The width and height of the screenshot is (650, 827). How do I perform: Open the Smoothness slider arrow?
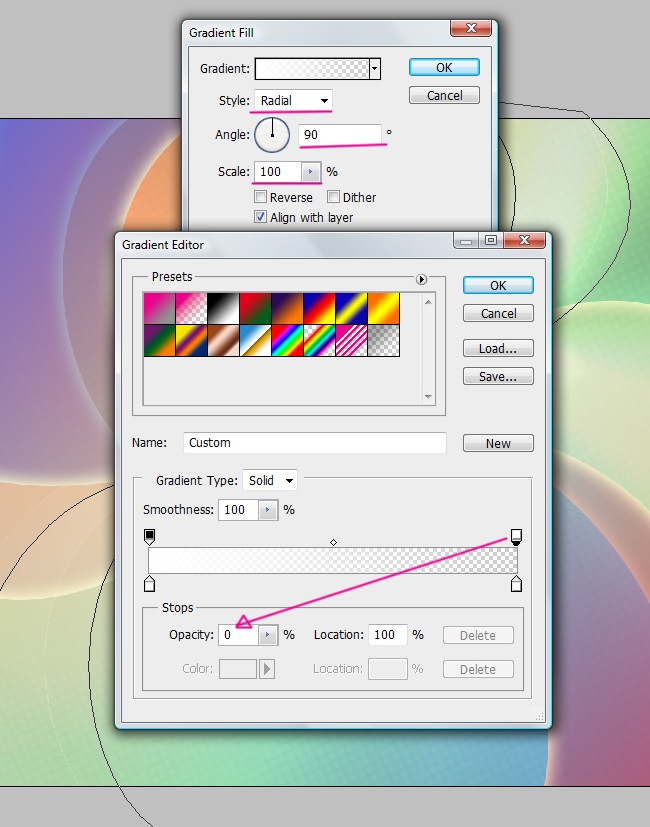tap(267, 510)
